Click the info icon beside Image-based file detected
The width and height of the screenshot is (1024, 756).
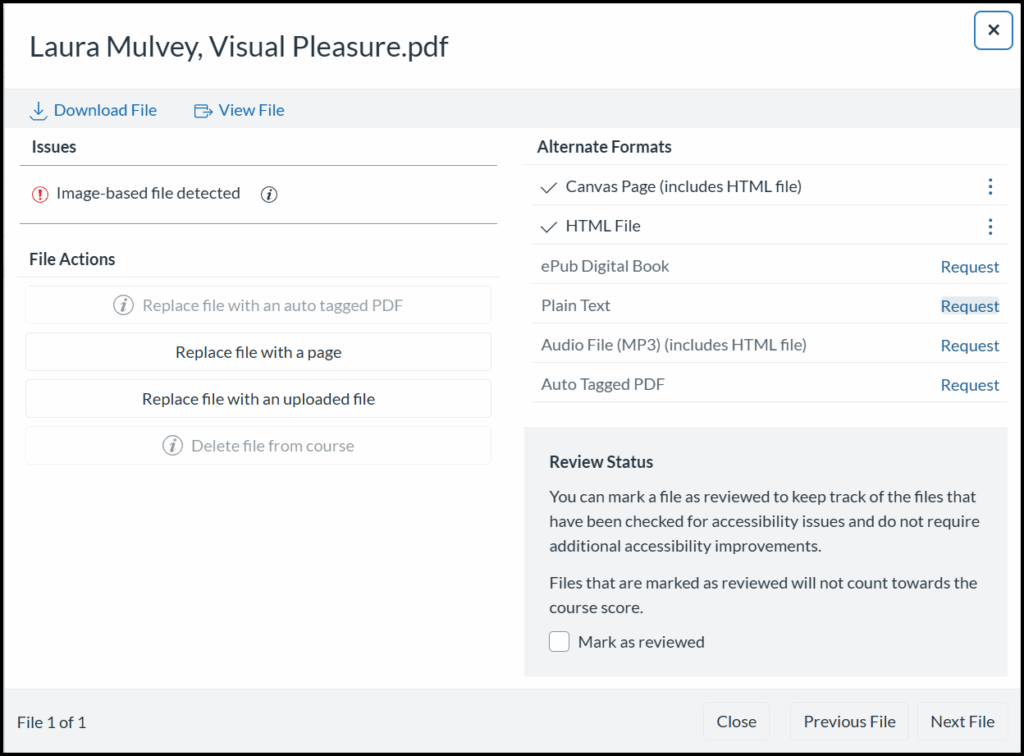(x=268, y=194)
